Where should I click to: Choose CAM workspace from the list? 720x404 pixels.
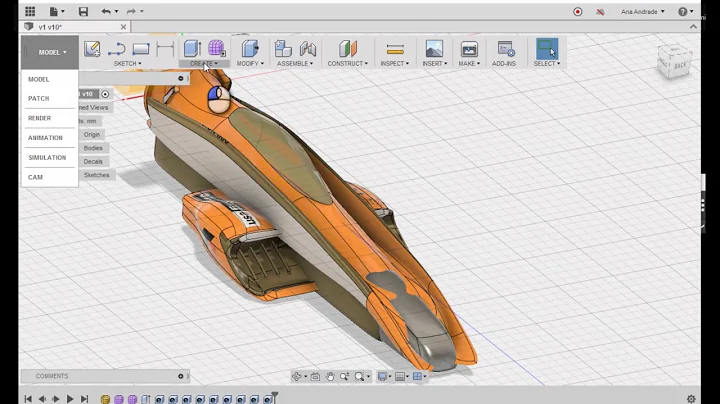[x=35, y=177]
